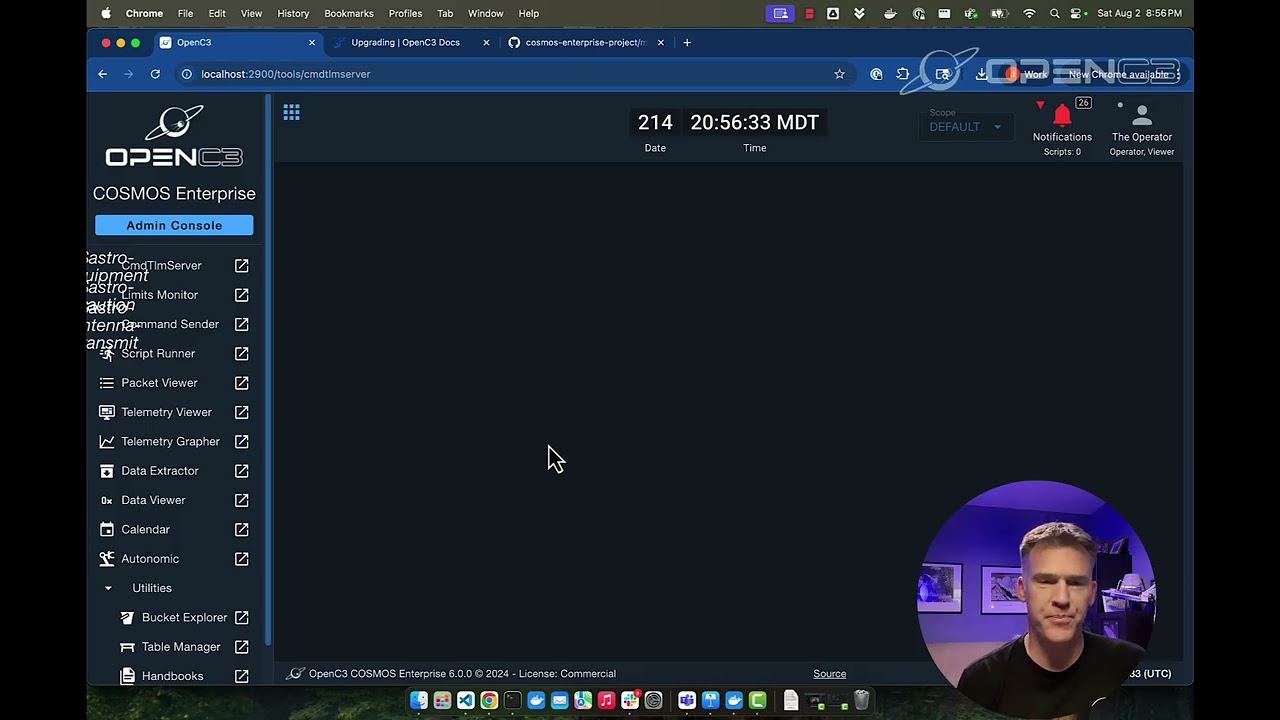Screen dimensions: 1280x720
Task: Follow the Source link in footer
Action: point(829,674)
